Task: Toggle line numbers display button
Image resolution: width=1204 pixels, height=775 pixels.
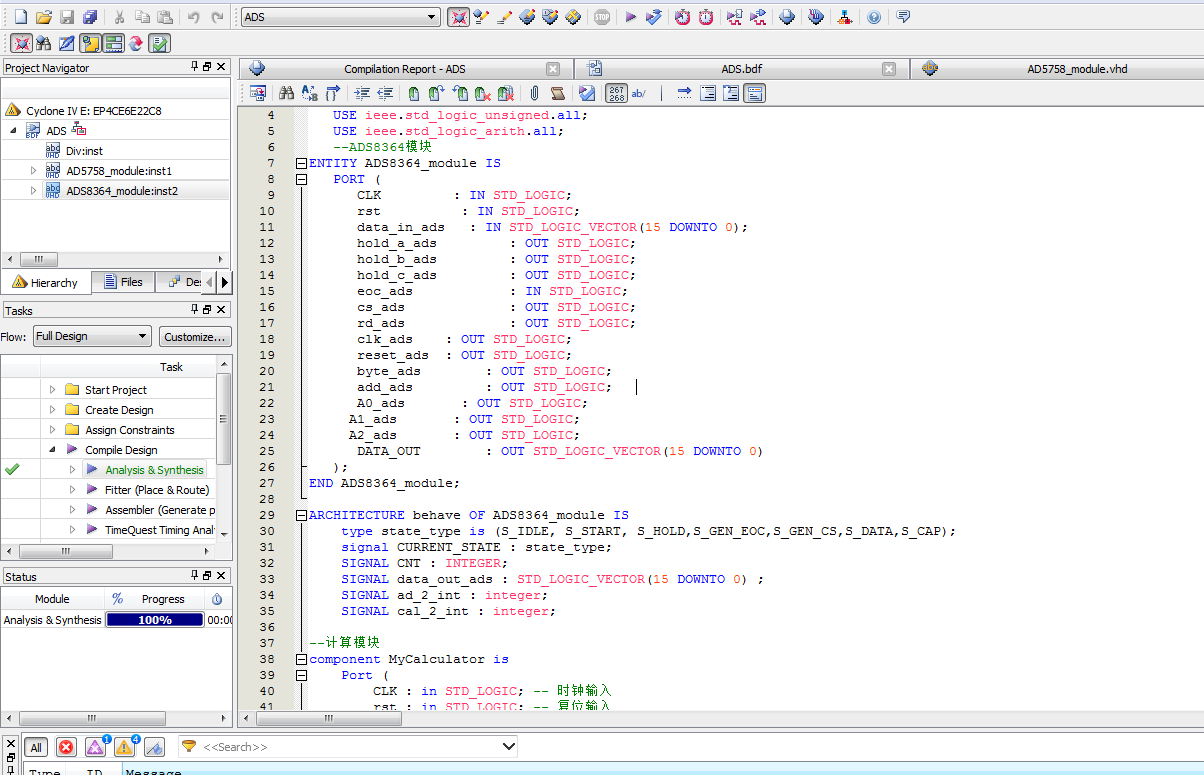Action: pyautogui.click(x=616, y=93)
